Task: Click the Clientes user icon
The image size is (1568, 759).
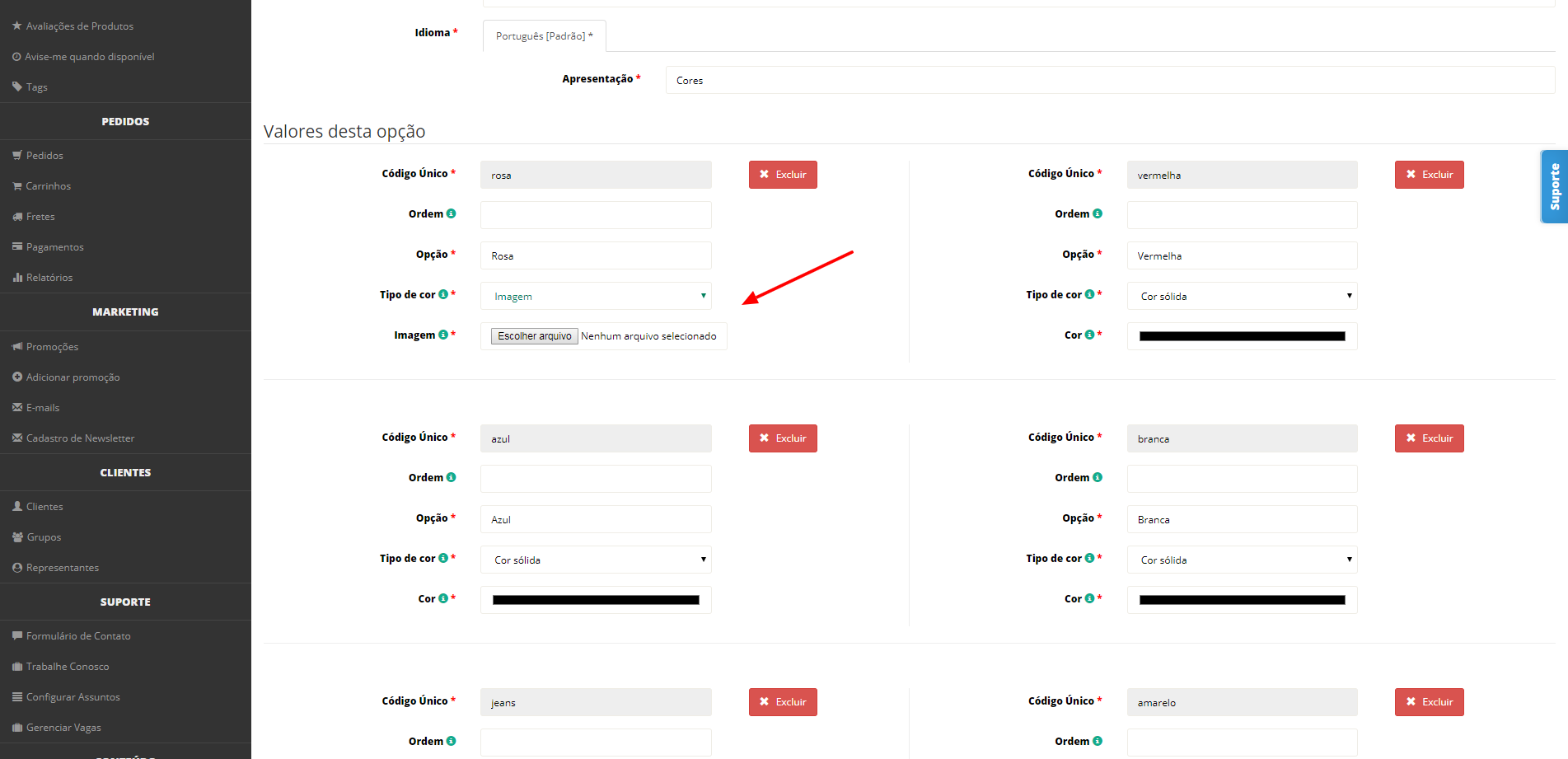Action: pos(17,506)
